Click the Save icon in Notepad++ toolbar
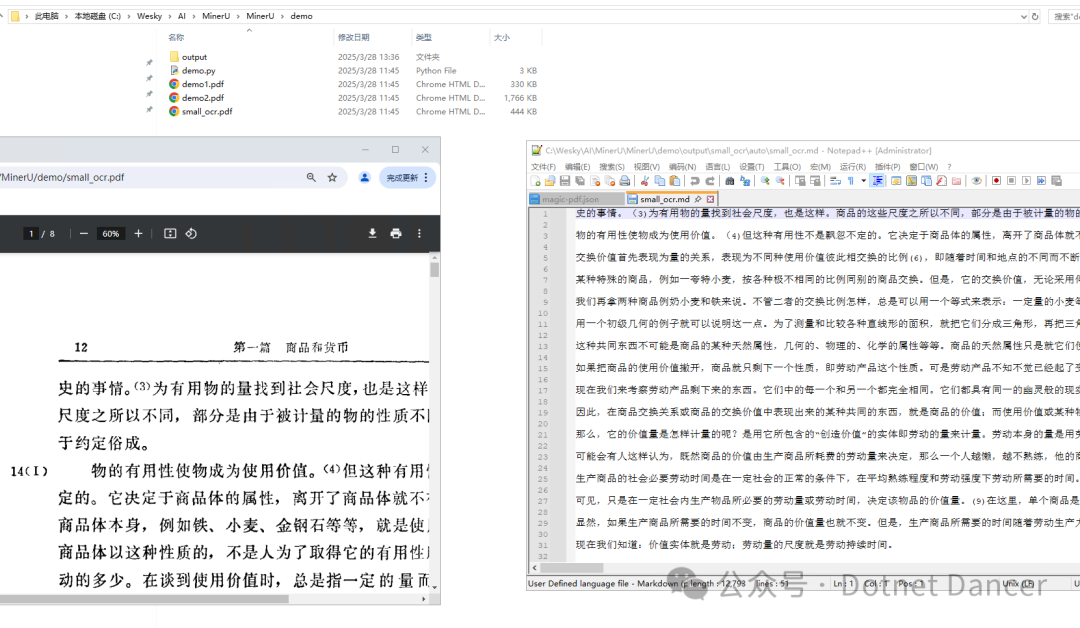The width and height of the screenshot is (1080, 628). pyautogui.click(x=564, y=181)
